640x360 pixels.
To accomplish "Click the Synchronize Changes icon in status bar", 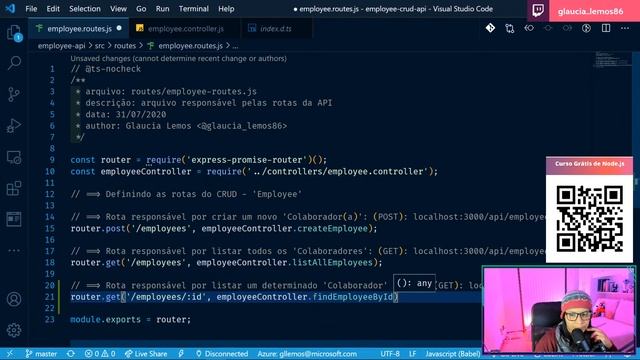I will (x=71, y=354).
